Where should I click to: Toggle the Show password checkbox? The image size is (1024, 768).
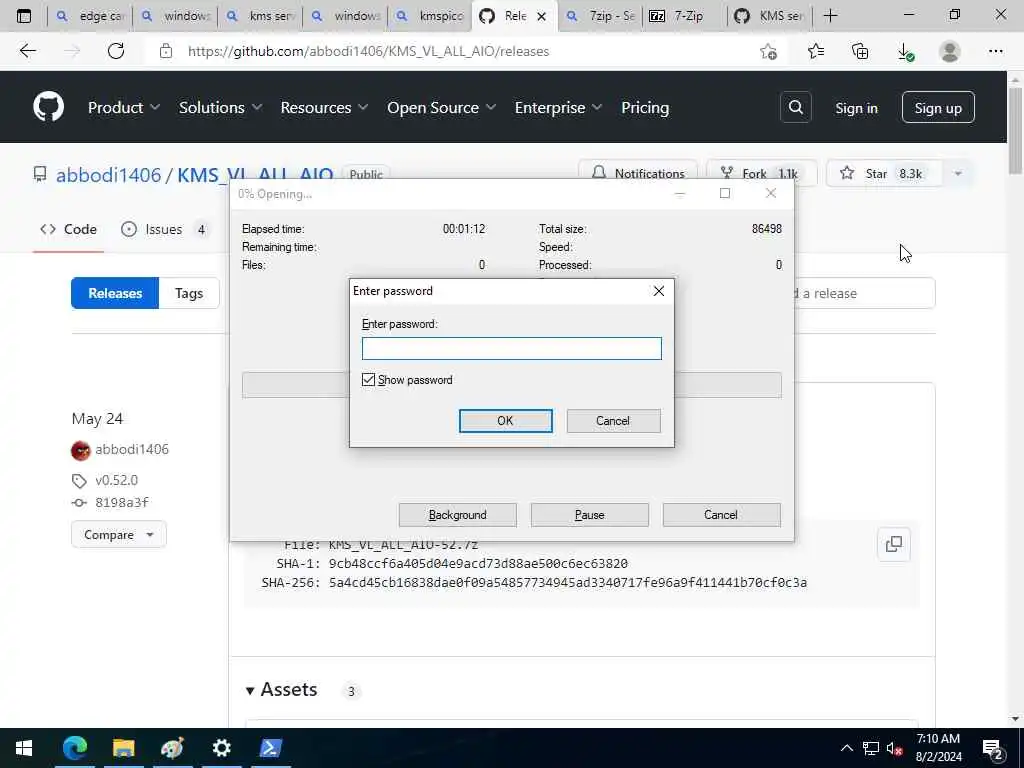pyautogui.click(x=368, y=380)
